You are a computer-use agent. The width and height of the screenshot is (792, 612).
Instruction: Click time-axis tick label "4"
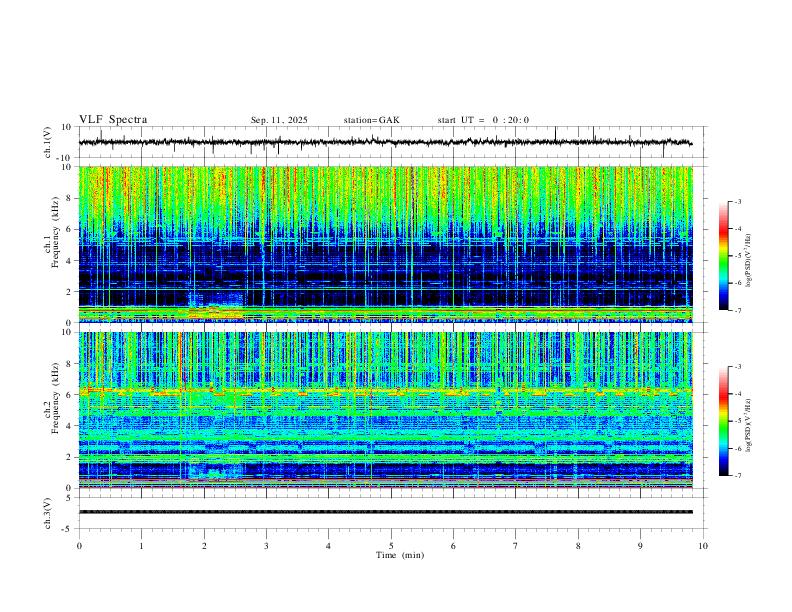point(328,546)
